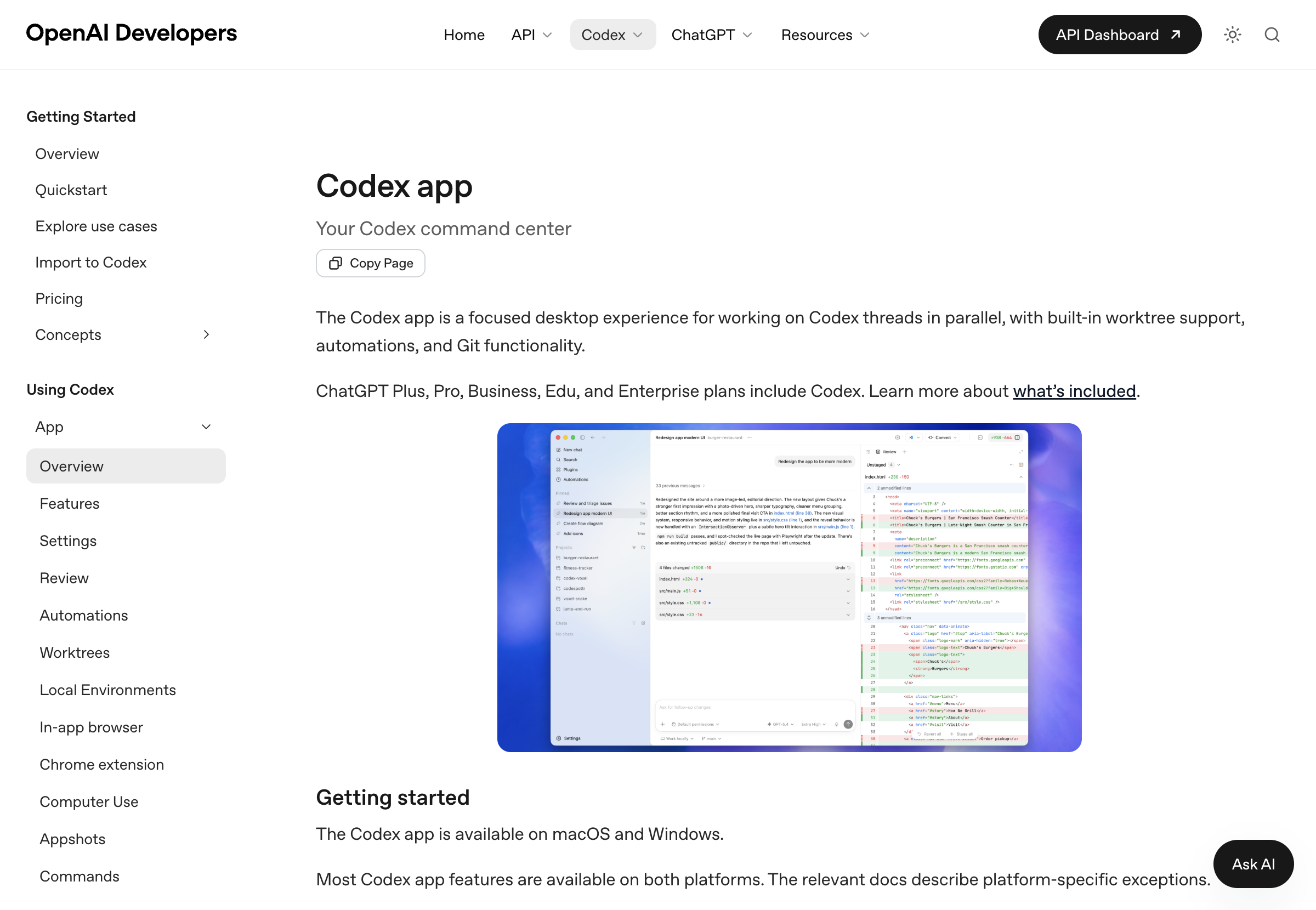1316x910 pixels.
Task: Open Import to Codex page
Action: click(x=91, y=262)
